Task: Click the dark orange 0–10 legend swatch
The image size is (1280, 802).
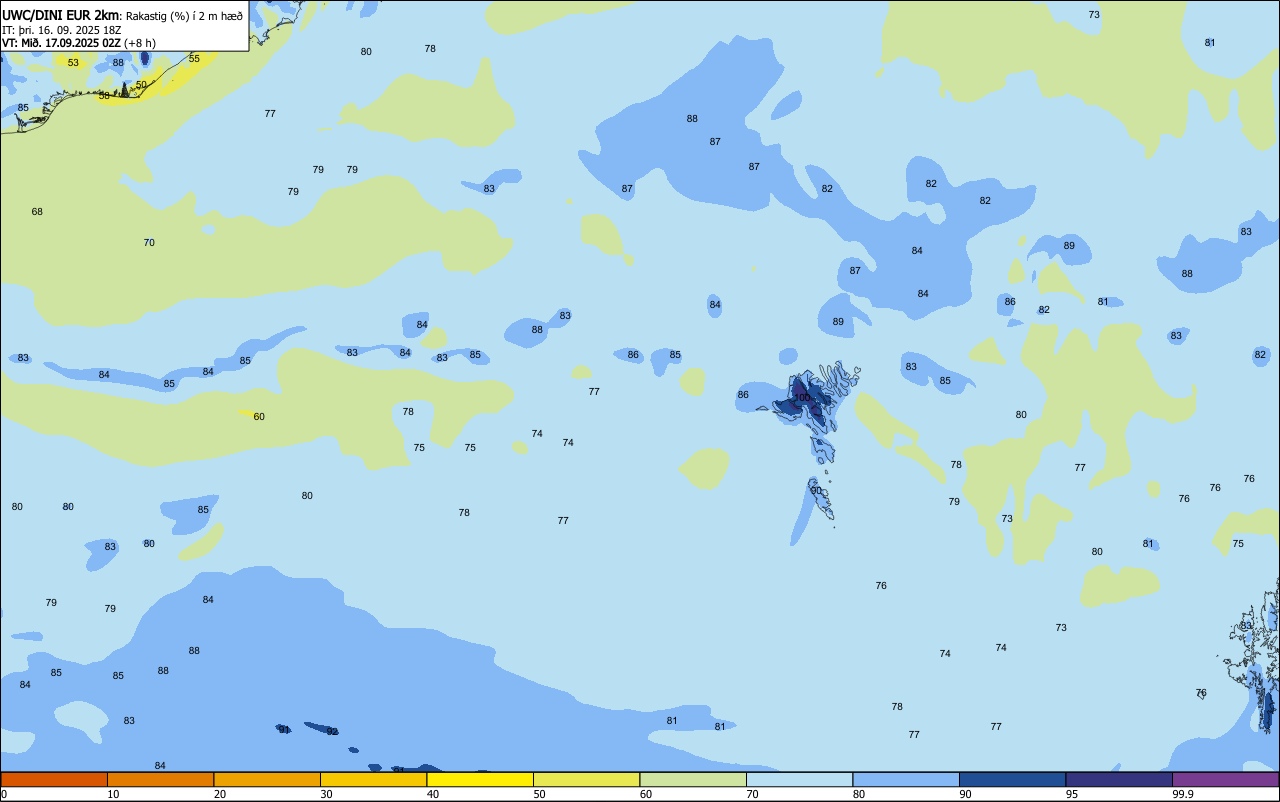Action: (x=54, y=779)
